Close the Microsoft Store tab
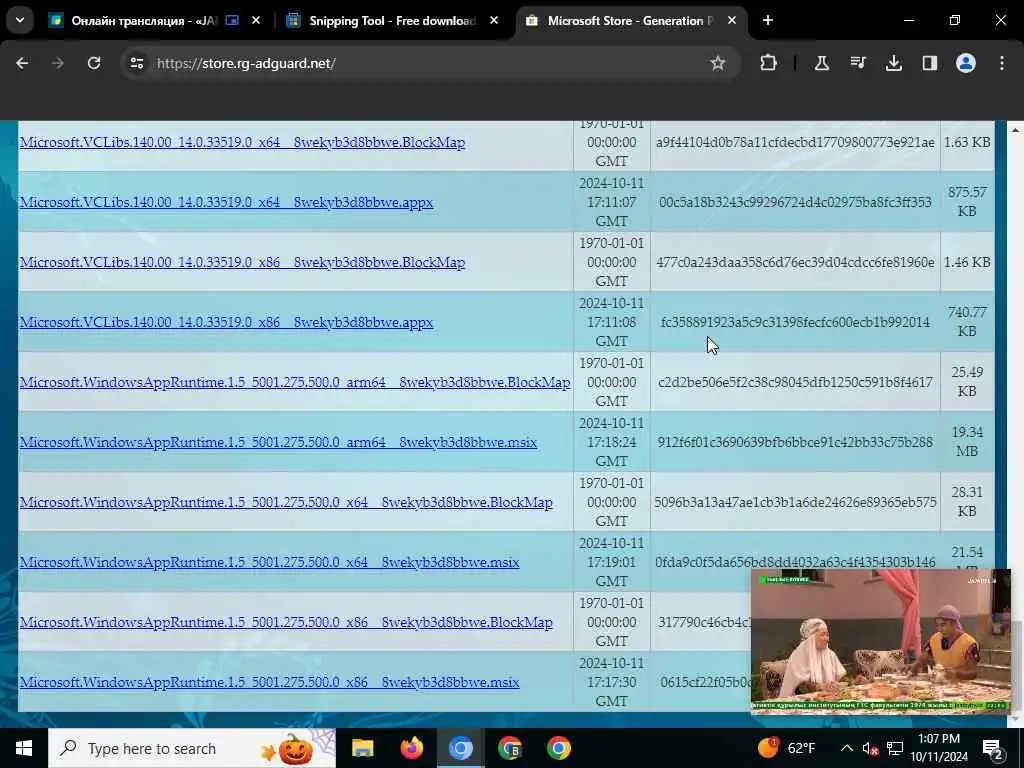 [732, 21]
